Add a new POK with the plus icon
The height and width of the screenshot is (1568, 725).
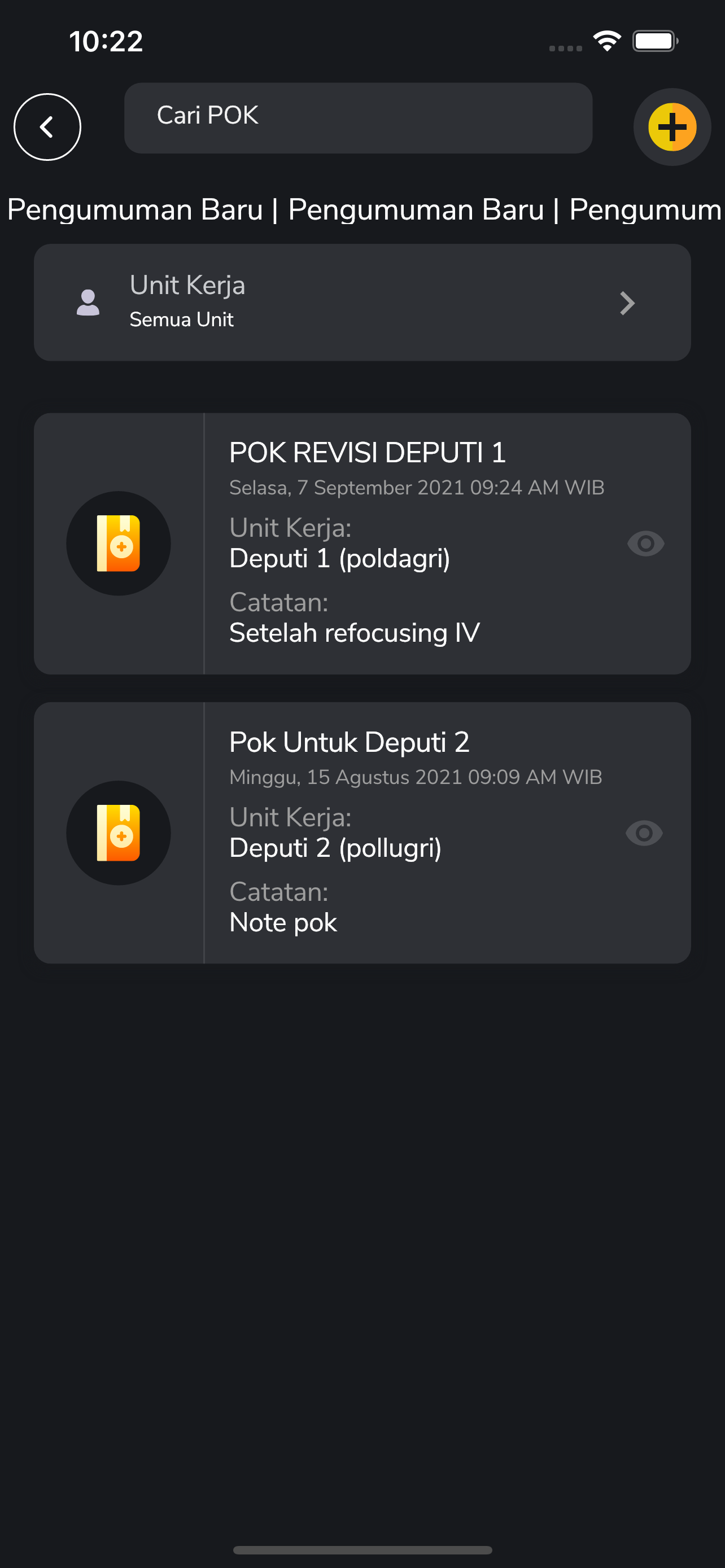click(x=672, y=127)
